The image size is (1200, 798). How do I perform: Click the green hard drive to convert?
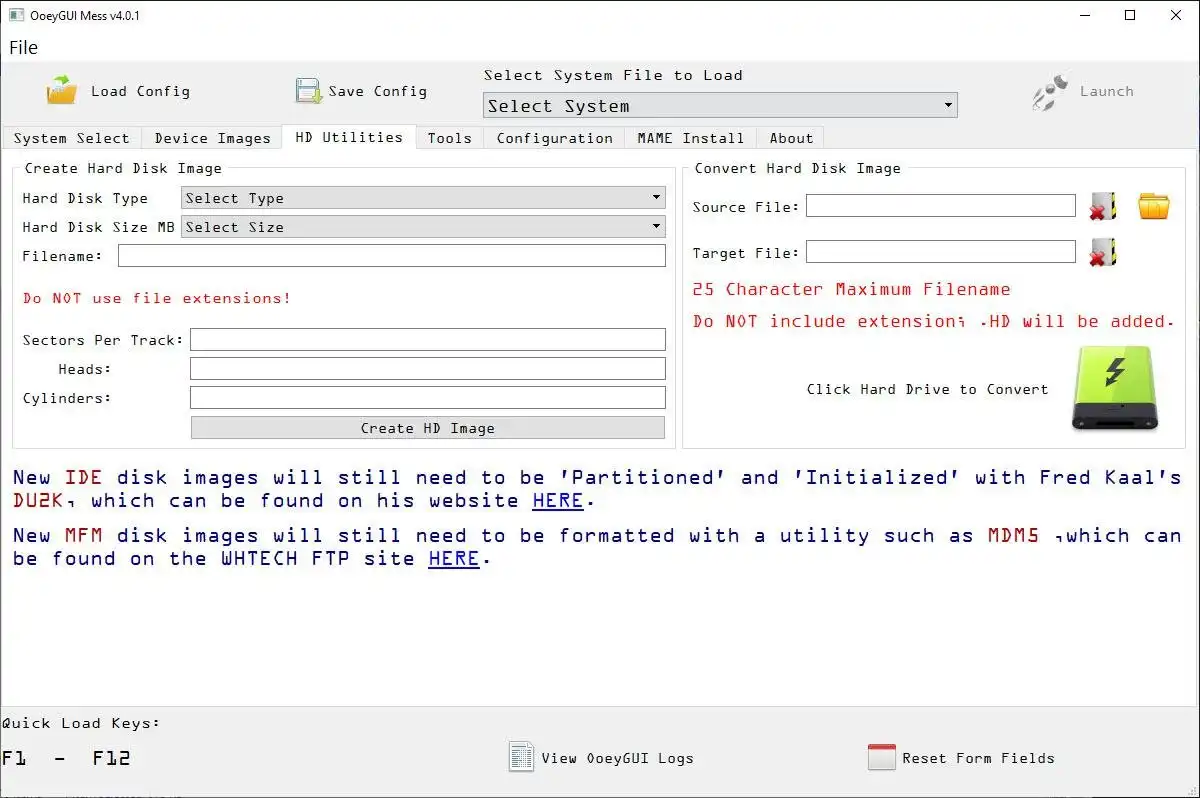pyautogui.click(x=1114, y=389)
